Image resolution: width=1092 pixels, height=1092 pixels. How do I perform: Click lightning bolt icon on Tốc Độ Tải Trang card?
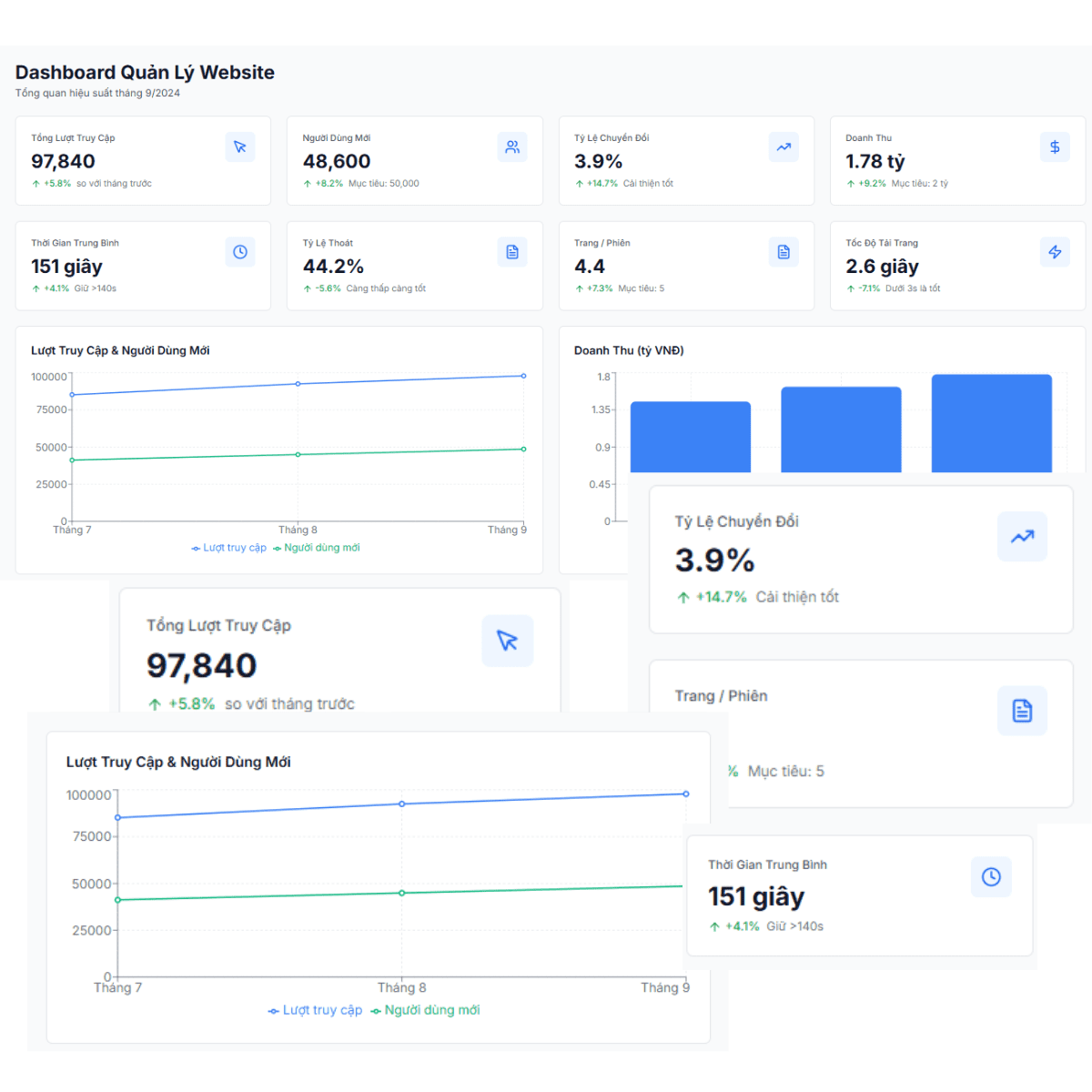1055,252
